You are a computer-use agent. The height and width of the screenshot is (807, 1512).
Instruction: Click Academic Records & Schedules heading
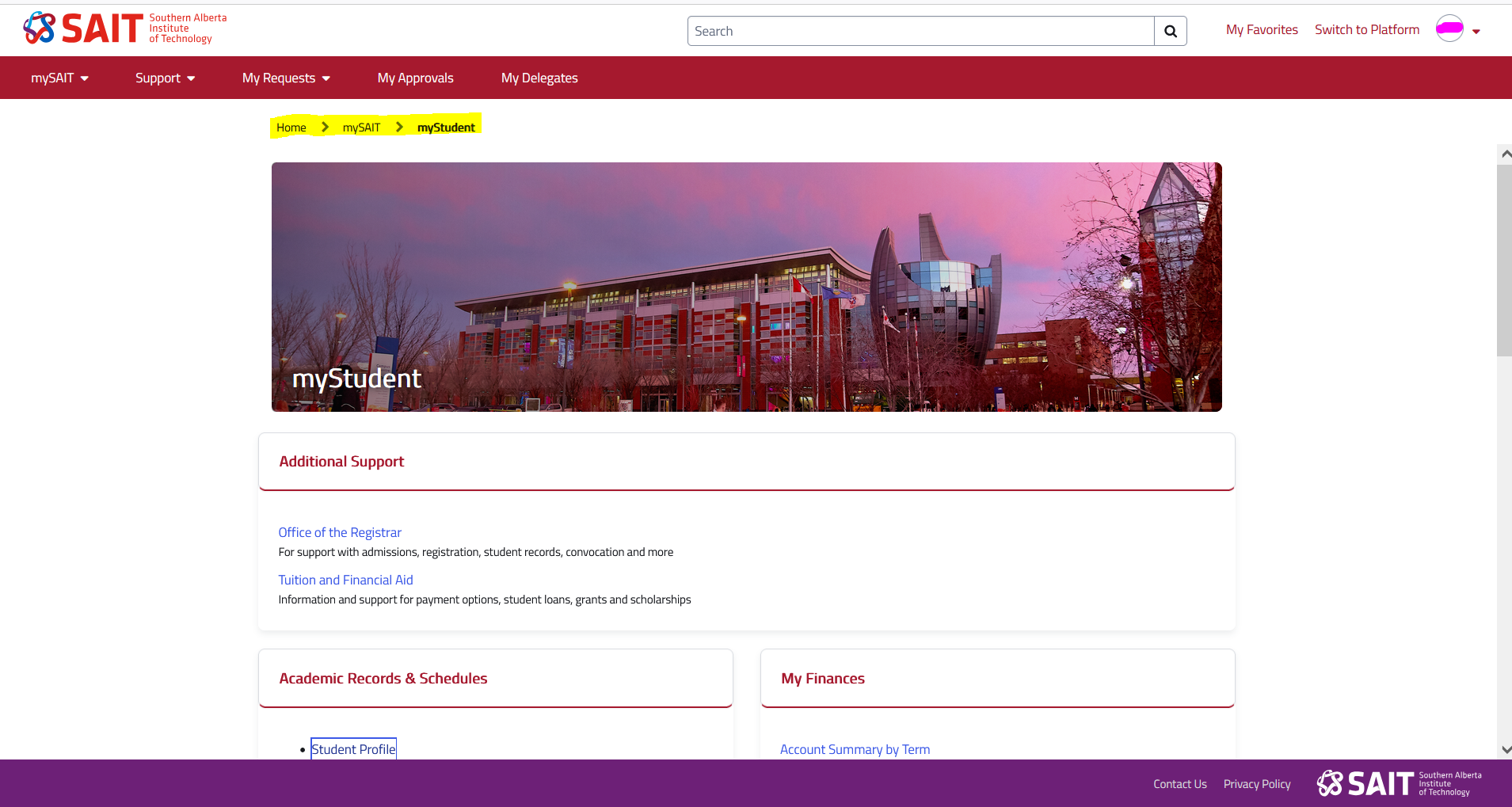point(383,679)
